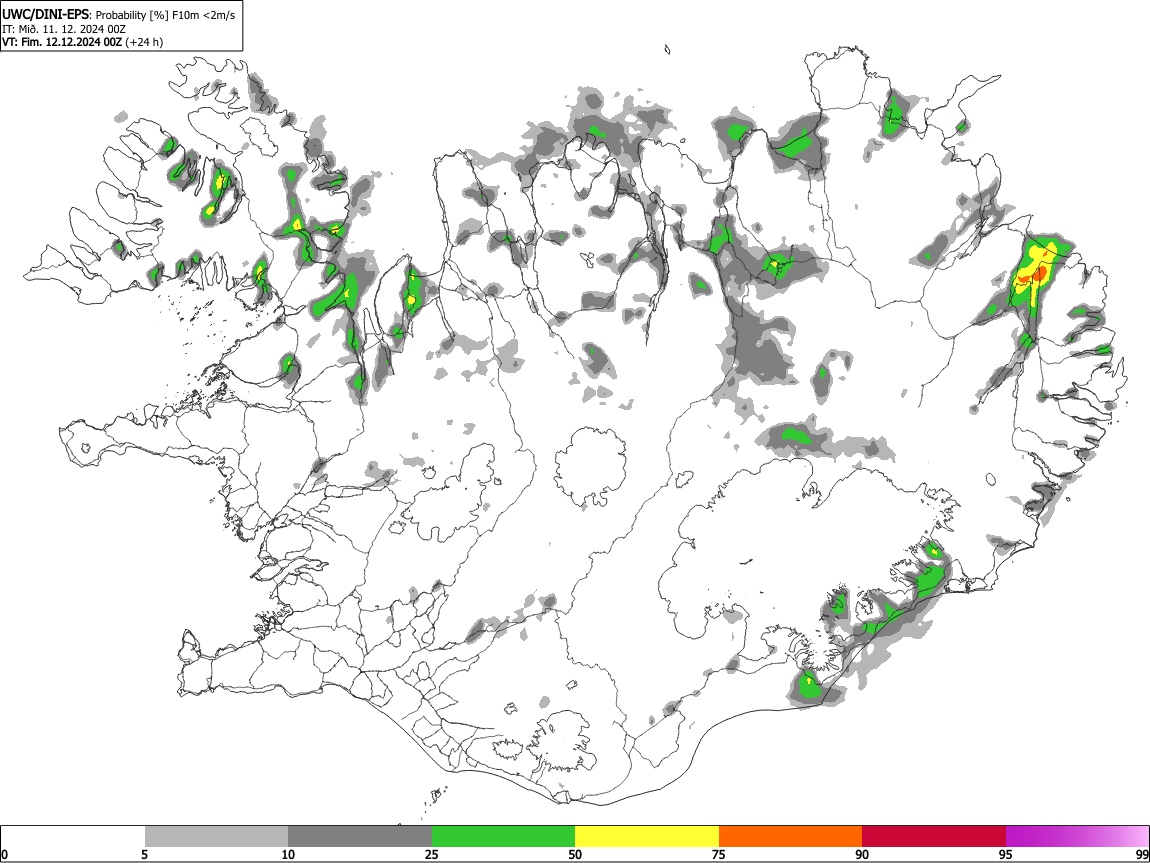1150x863 pixels.
Task: Click the light gray 5–10% legend segment
Action: pos(216,837)
